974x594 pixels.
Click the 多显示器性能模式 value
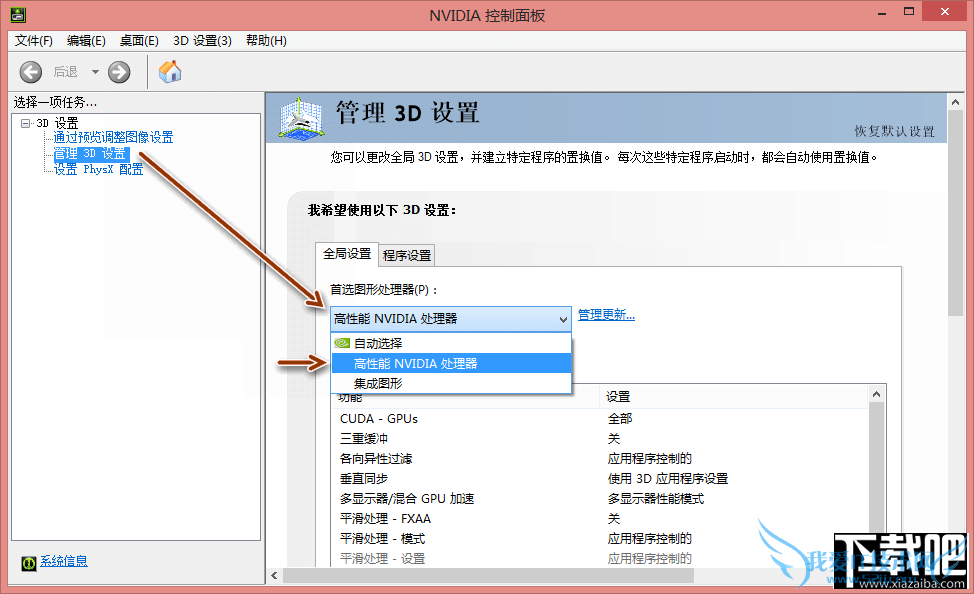pos(656,498)
